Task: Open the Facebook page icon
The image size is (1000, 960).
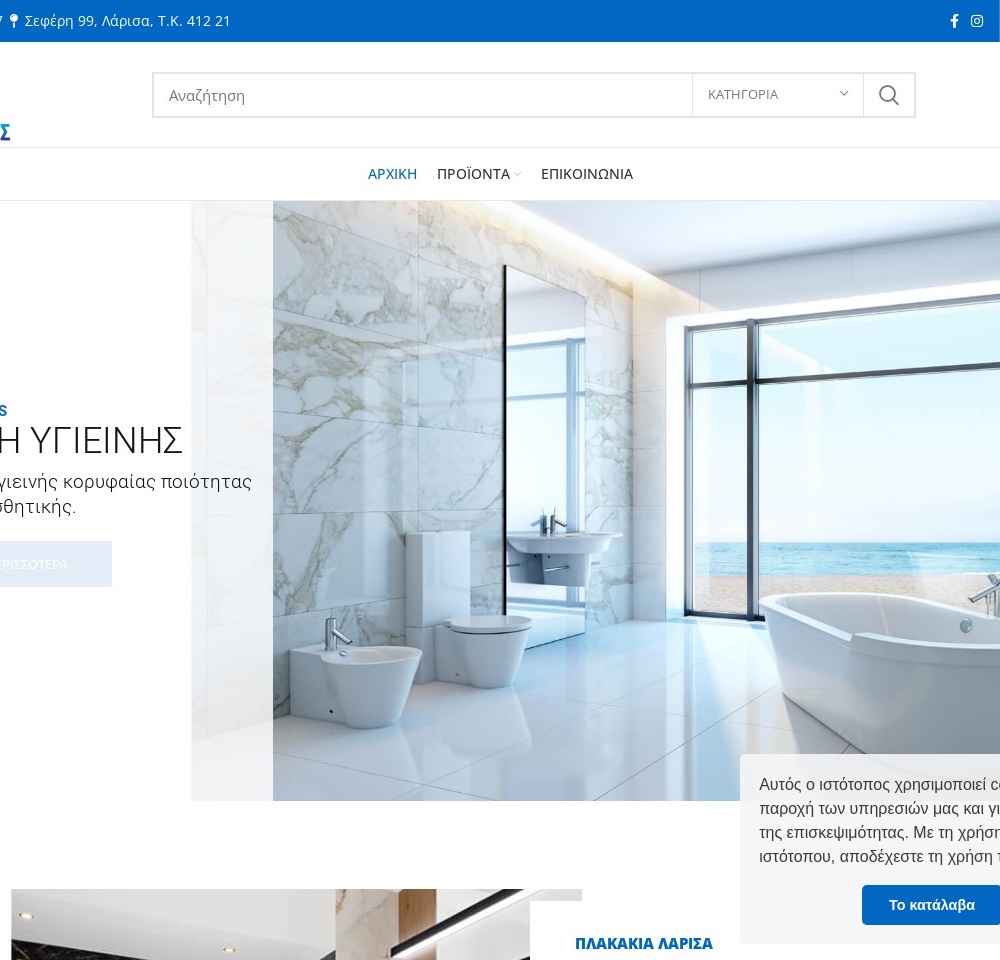Action: (x=954, y=21)
